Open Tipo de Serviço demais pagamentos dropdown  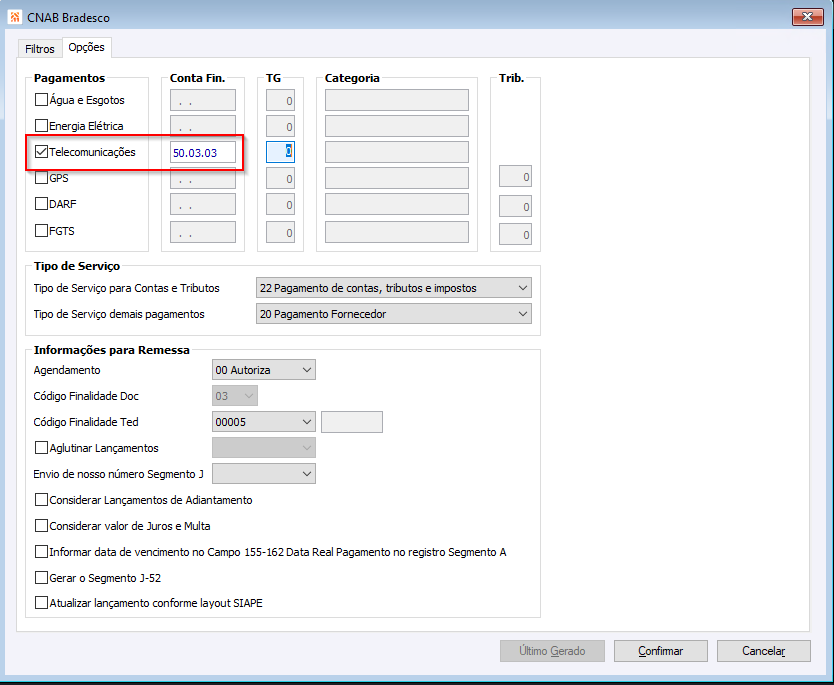[x=394, y=314]
